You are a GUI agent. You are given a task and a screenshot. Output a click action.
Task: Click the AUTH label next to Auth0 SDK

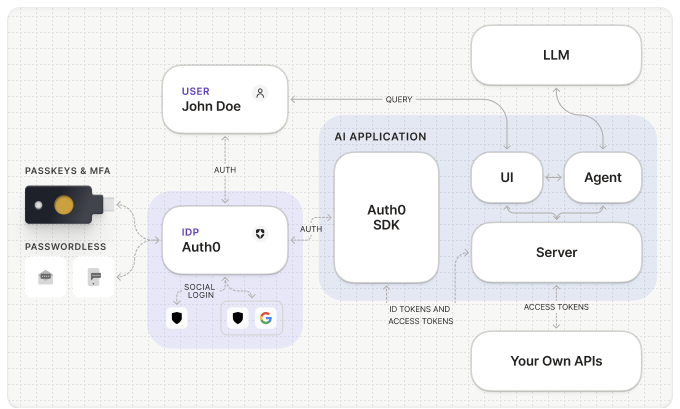311,229
